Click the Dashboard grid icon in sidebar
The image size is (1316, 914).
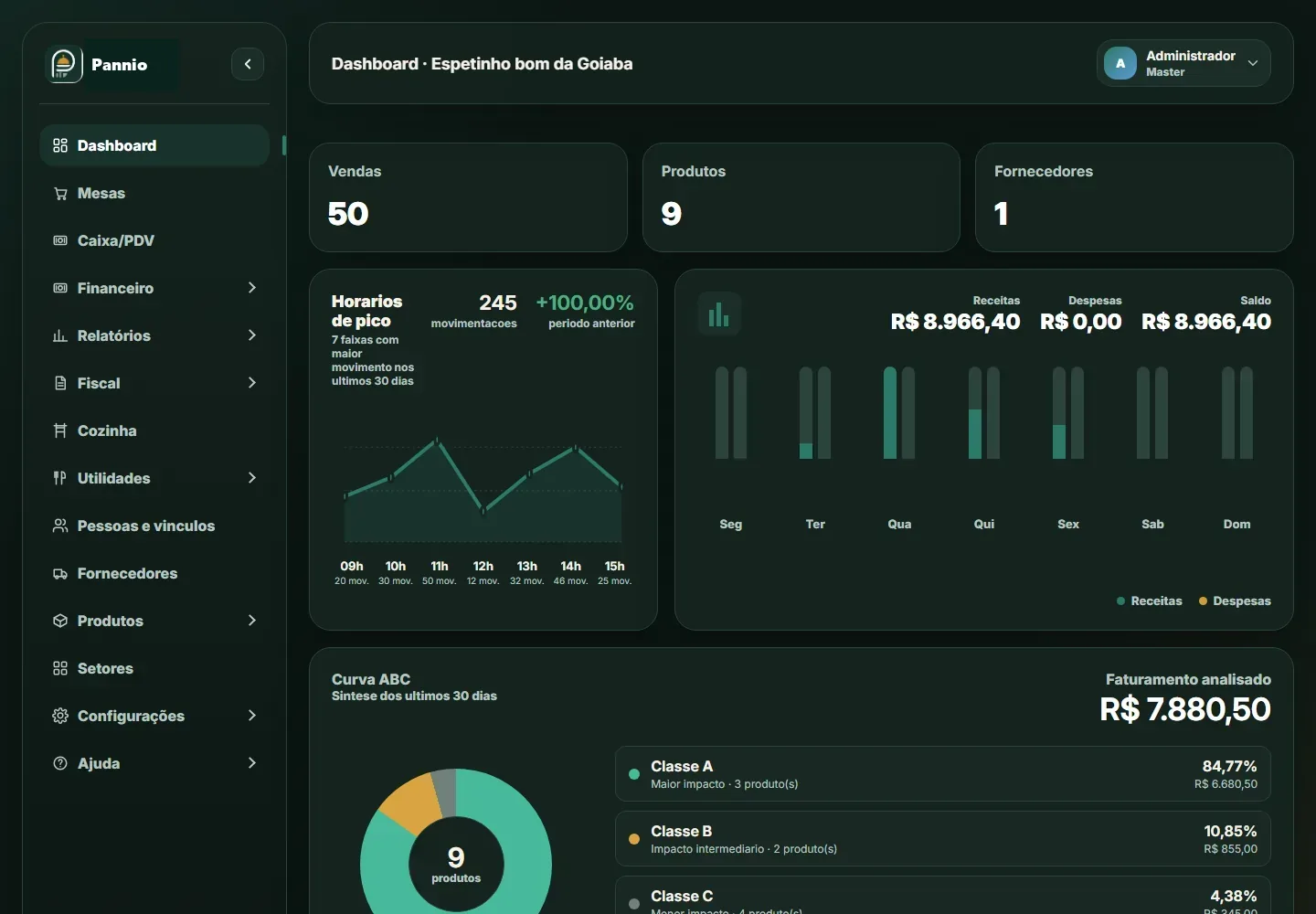(x=60, y=145)
